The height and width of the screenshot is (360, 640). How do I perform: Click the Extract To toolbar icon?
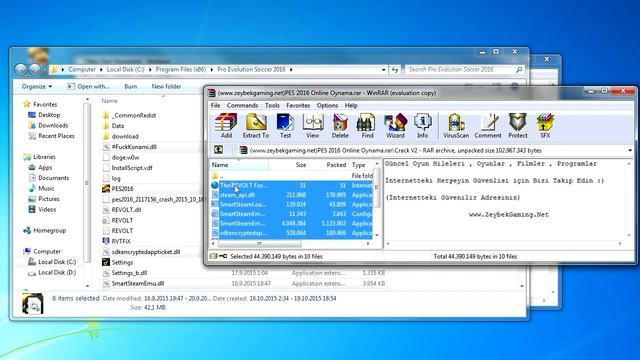click(x=256, y=126)
